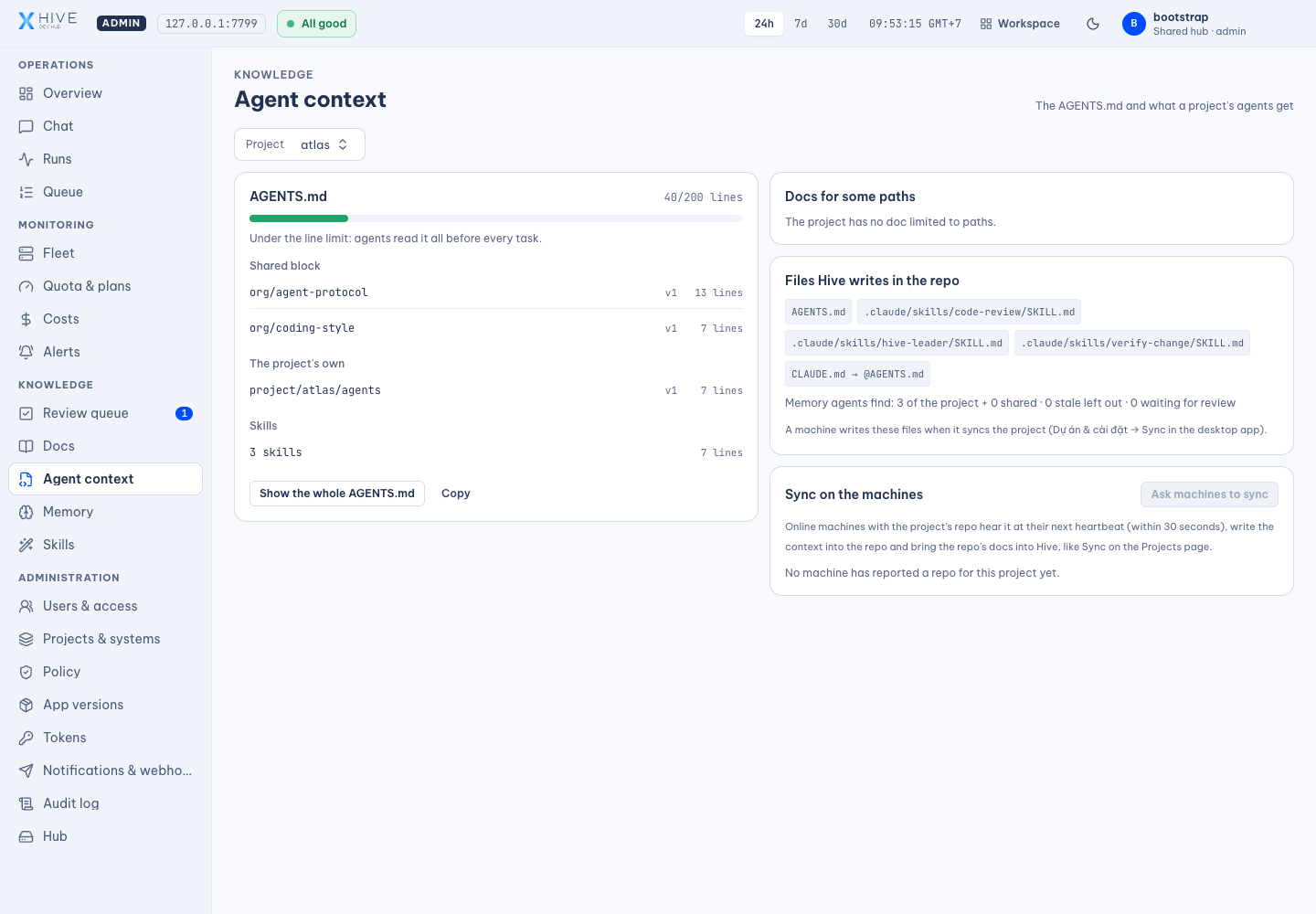Click Ask machines to sync button
This screenshot has width=1316, height=914.
pyautogui.click(x=1209, y=494)
